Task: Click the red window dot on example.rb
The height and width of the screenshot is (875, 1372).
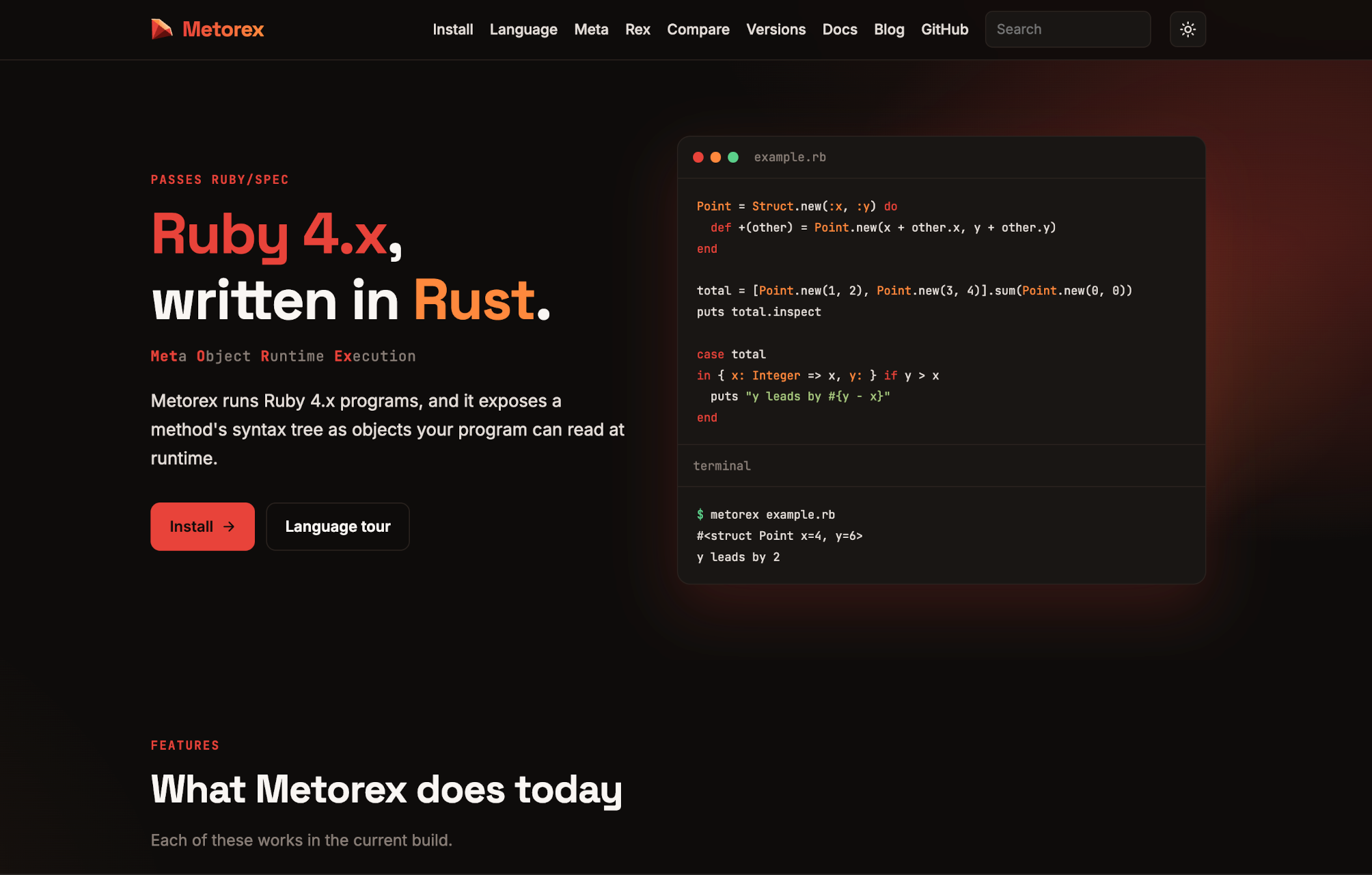Action: (698, 157)
